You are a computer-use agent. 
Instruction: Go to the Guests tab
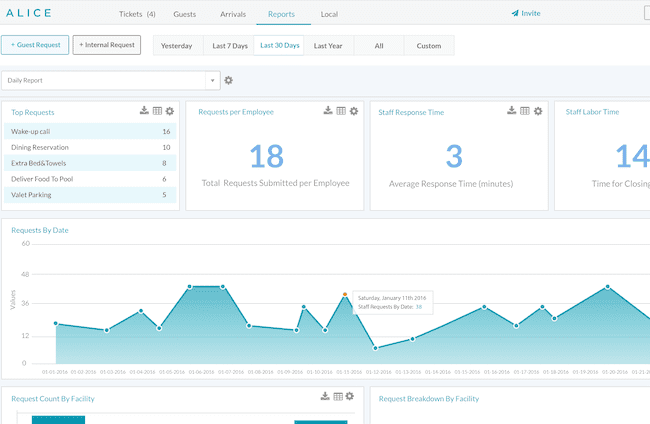click(x=185, y=14)
